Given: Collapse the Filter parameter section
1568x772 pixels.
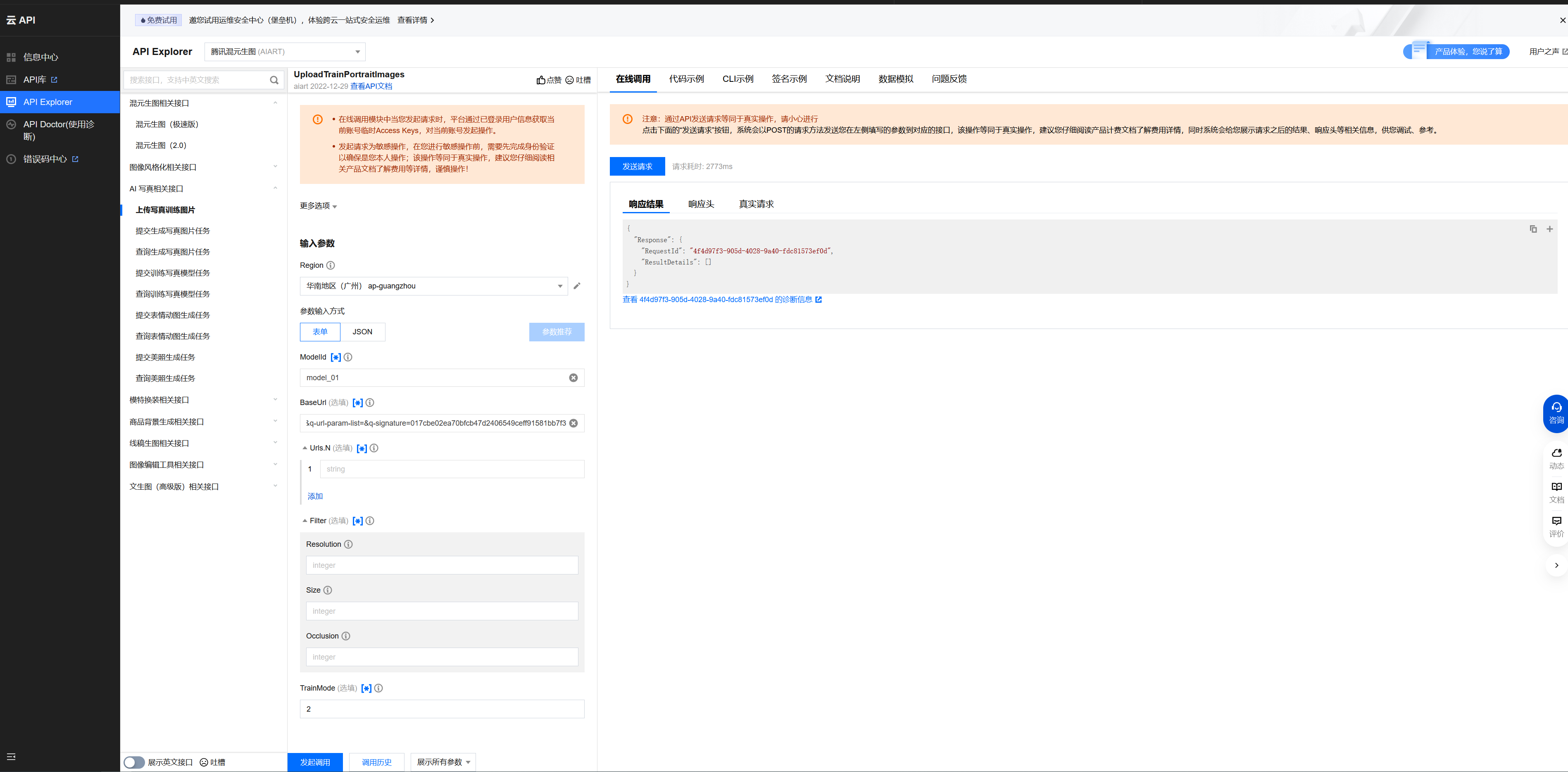Looking at the screenshot, I should (x=305, y=521).
